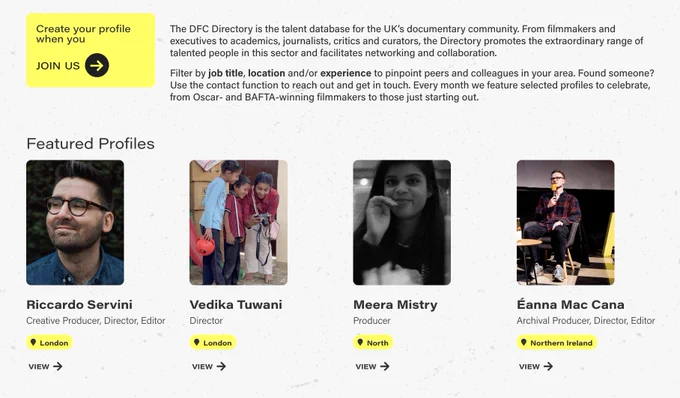Open Vedika Tuwani's profile photo
The width and height of the screenshot is (680, 398).
click(x=239, y=222)
